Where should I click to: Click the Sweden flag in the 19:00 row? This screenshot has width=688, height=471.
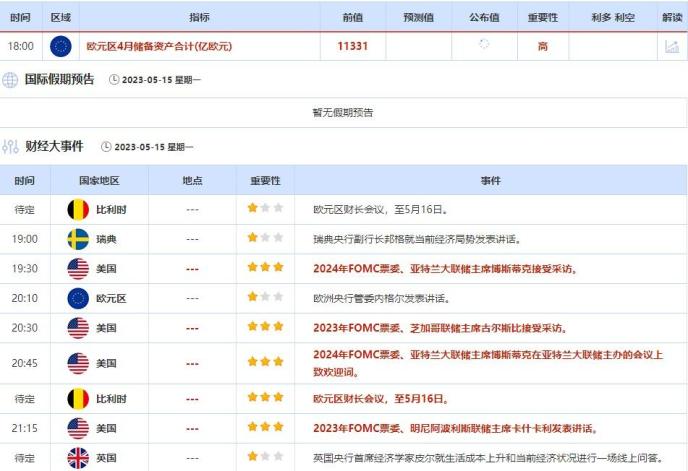click(x=78, y=239)
